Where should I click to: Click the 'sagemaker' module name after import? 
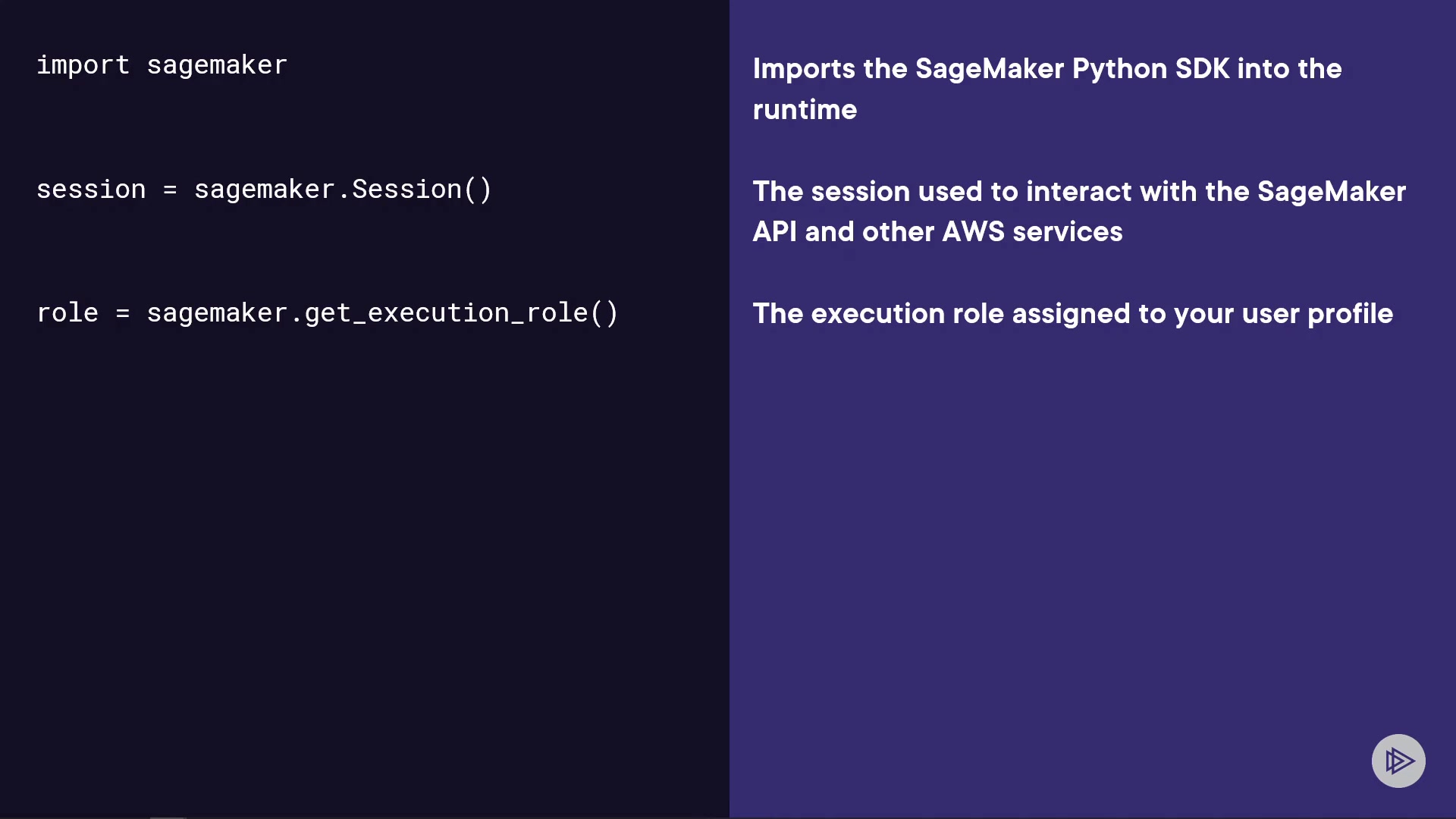[x=217, y=65]
